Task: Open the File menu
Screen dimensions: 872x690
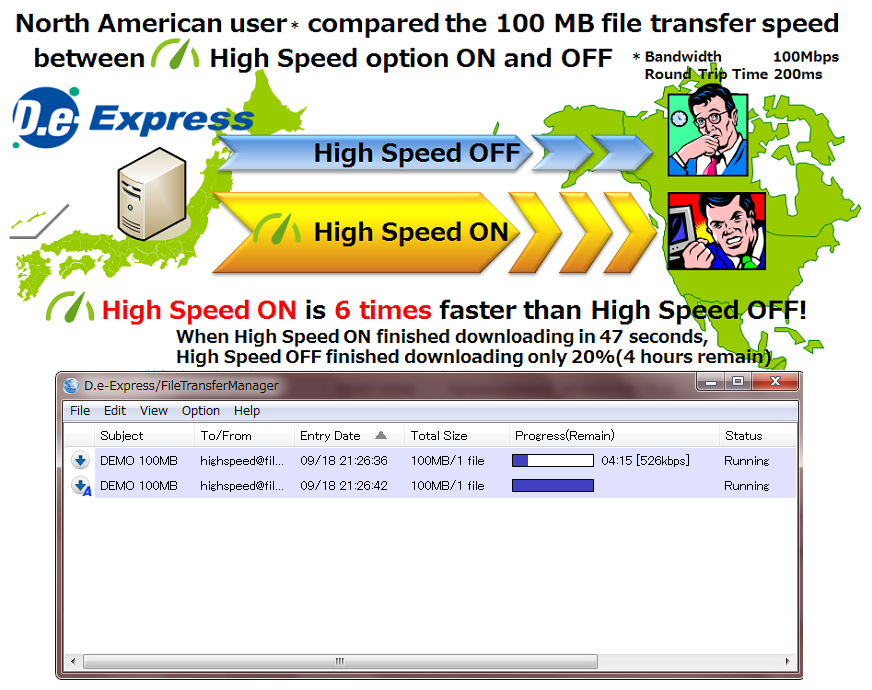Action: pyautogui.click(x=80, y=411)
